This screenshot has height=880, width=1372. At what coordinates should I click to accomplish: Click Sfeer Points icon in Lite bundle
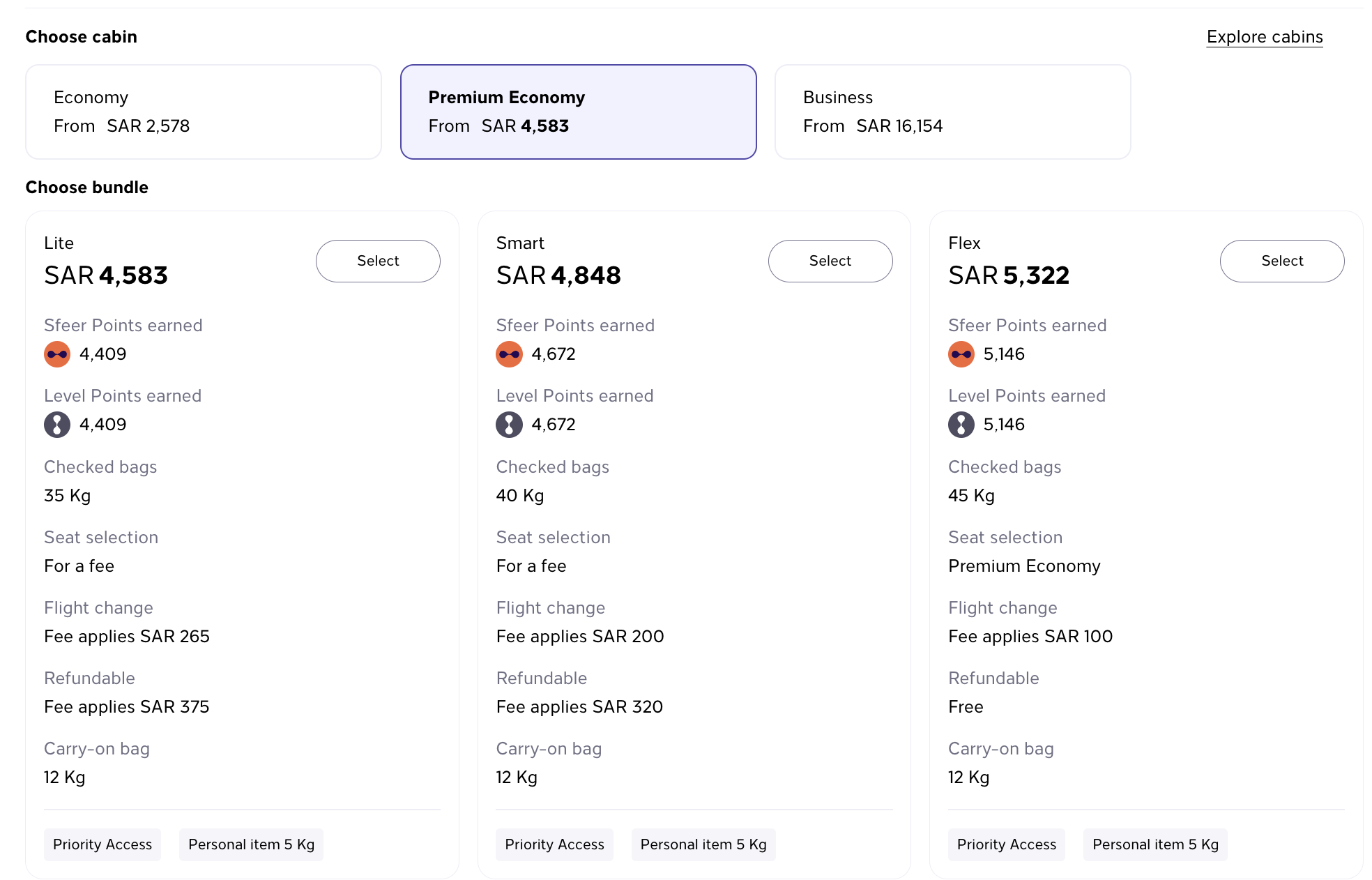pyautogui.click(x=57, y=354)
